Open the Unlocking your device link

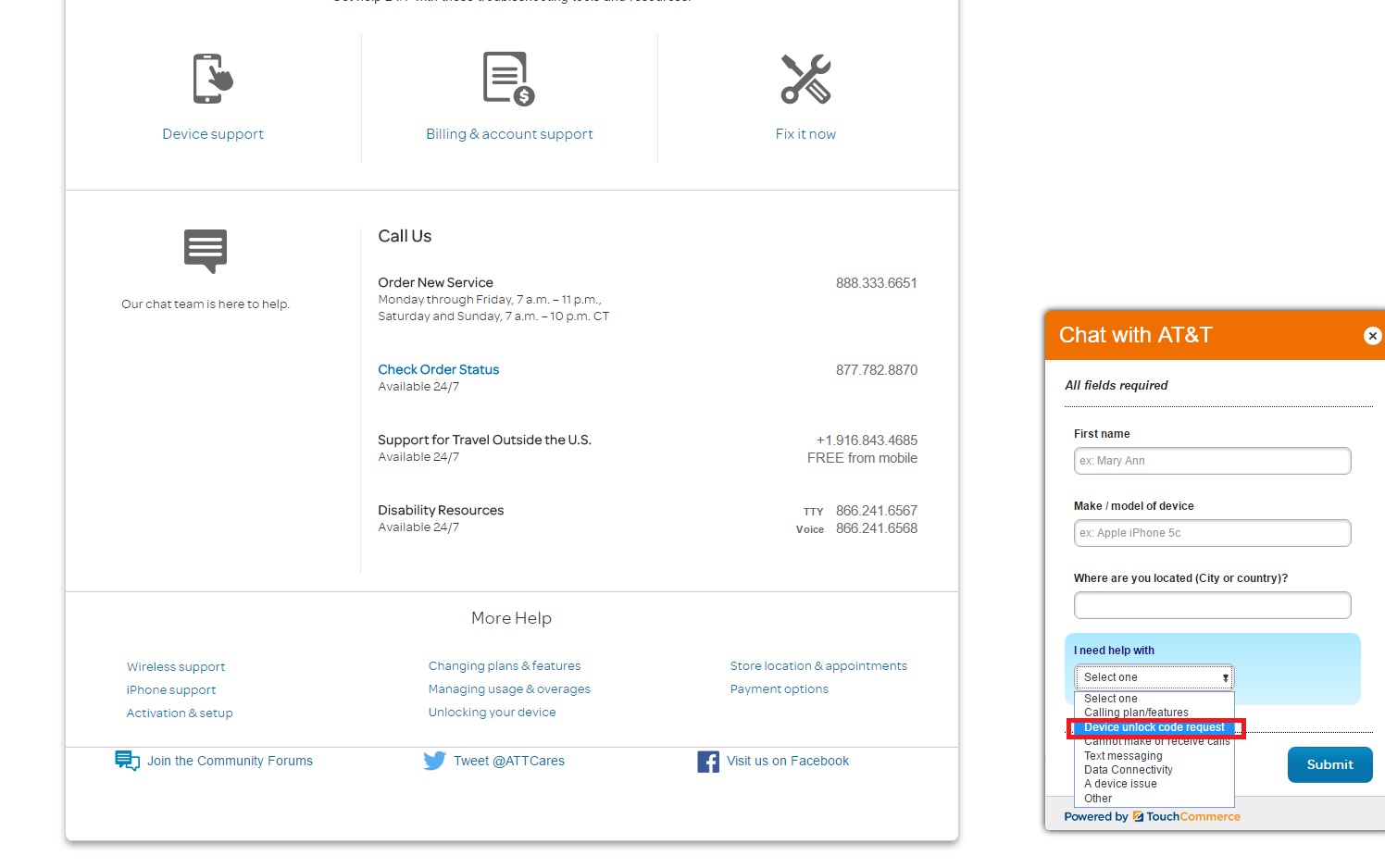[492, 713]
